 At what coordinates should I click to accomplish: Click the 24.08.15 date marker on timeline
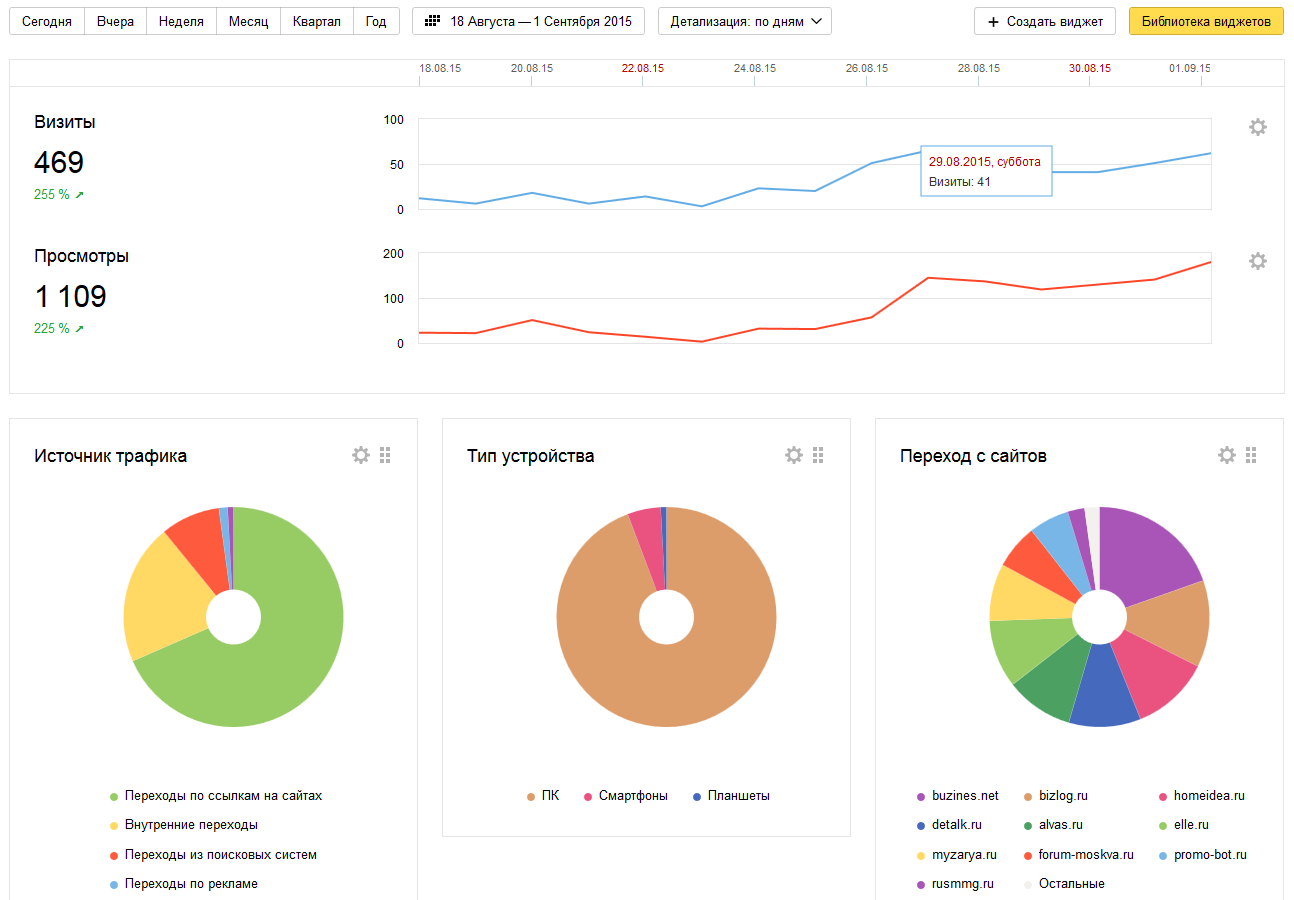754,69
